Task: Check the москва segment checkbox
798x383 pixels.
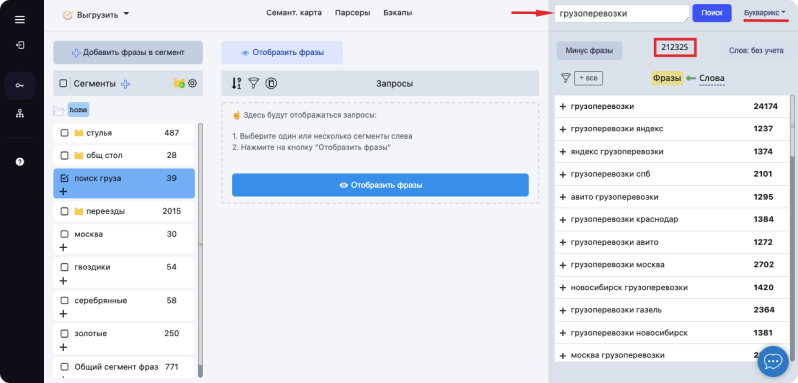Action: tap(65, 234)
